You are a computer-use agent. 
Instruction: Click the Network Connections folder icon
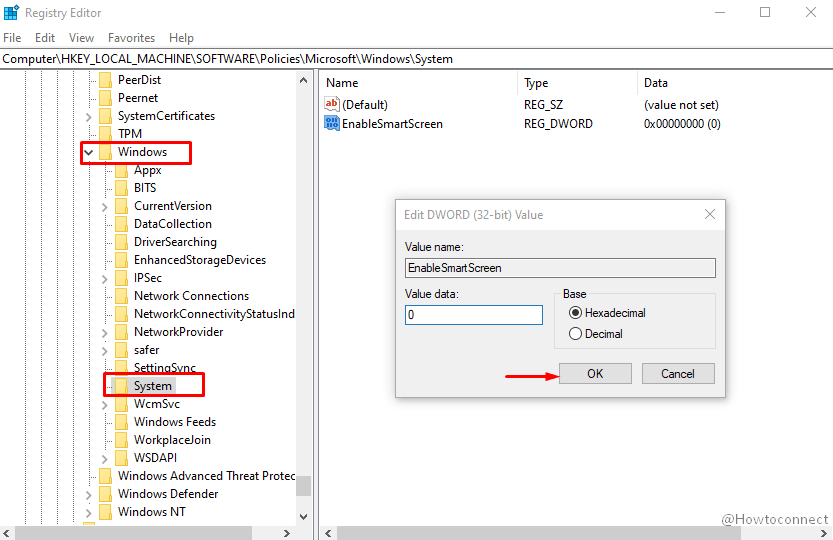[x=122, y=296]
